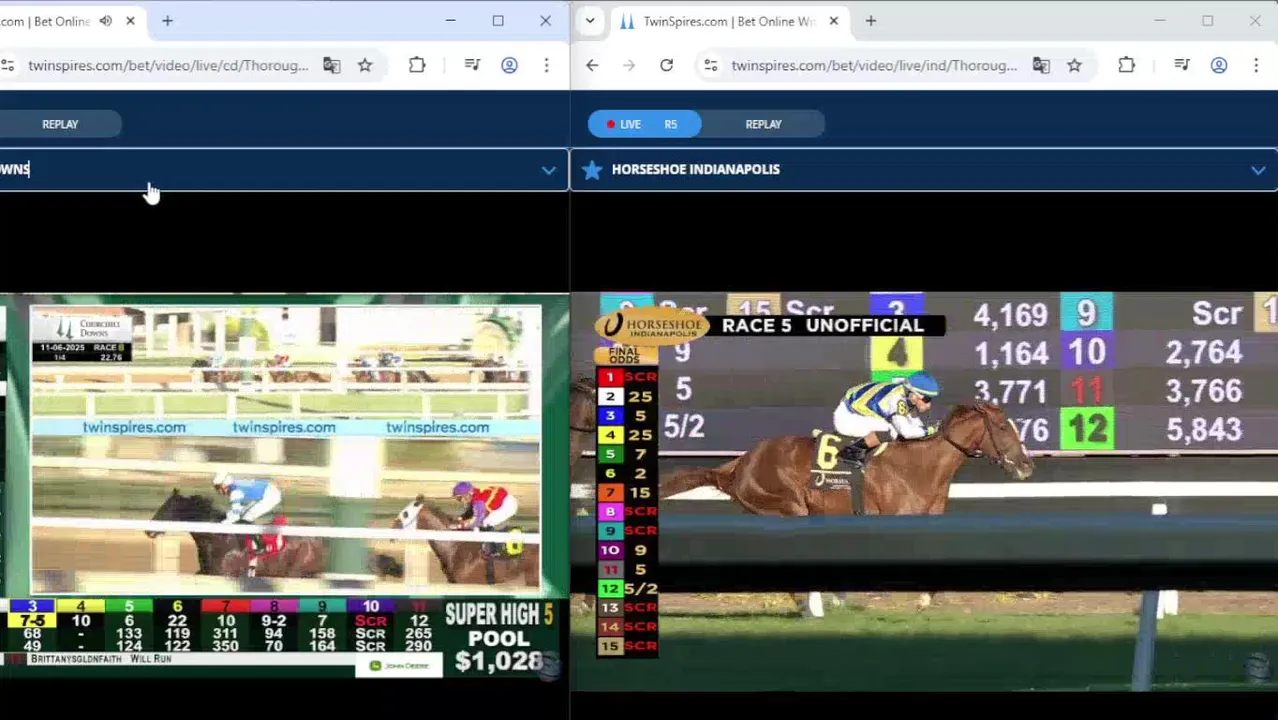The width and height of the screenshot is (1278, 720).
Task: Open the tab search chevron in the Horseshoe Indianapolis window
Action: 590,21
